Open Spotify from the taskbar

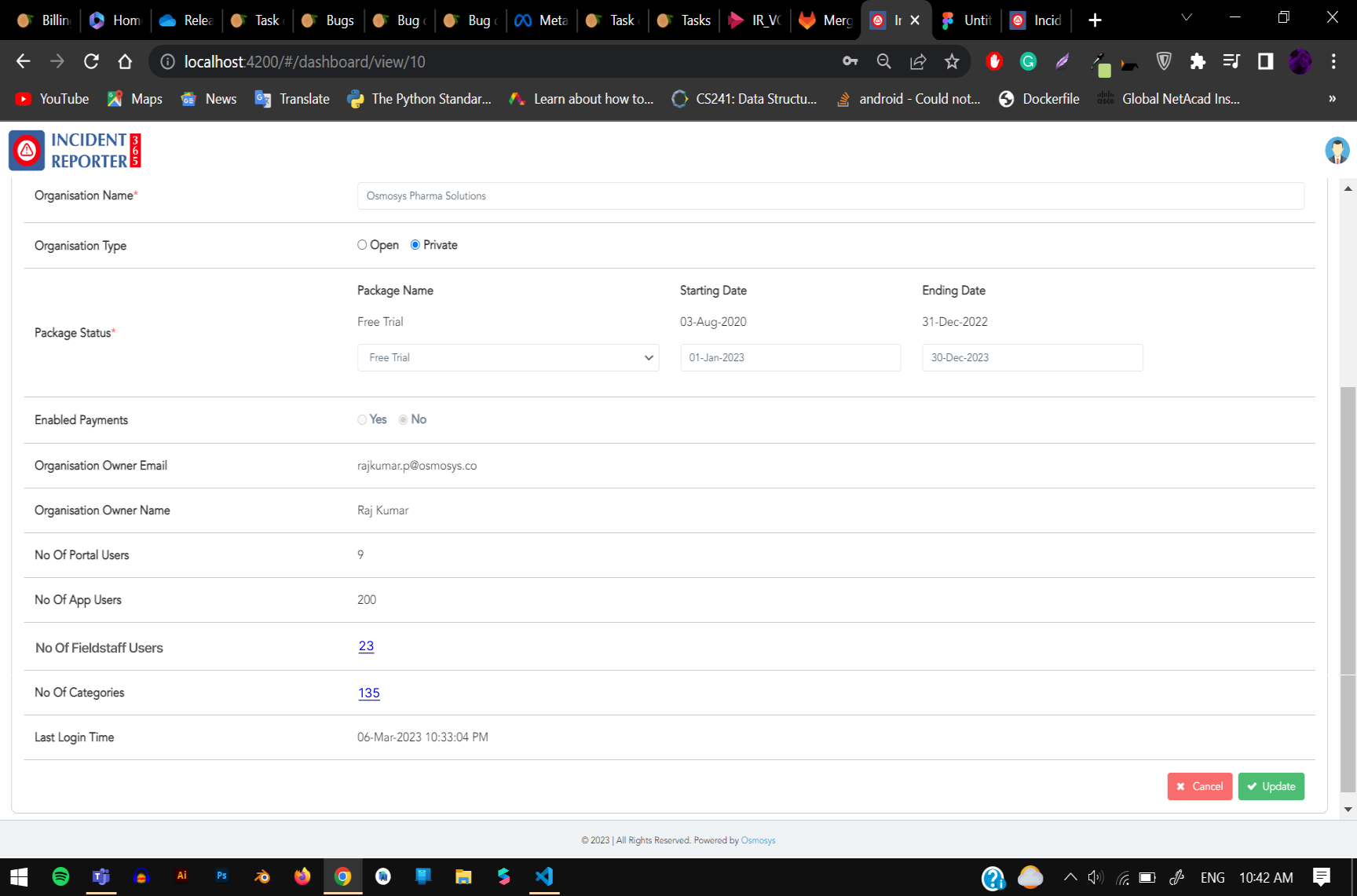pyautogui.click(x=60, y=876)
